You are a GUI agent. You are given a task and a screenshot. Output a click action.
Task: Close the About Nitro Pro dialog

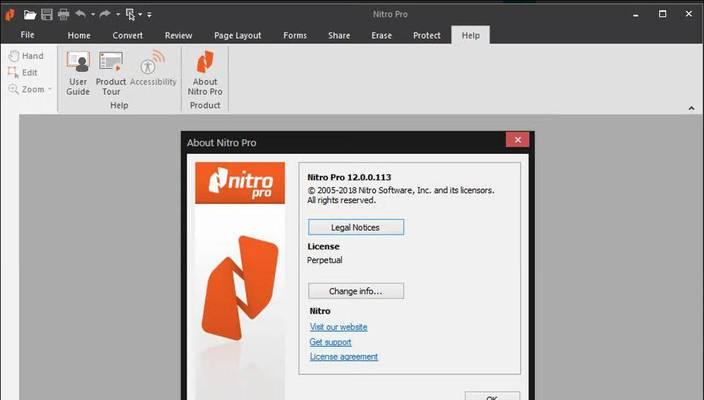517,140
